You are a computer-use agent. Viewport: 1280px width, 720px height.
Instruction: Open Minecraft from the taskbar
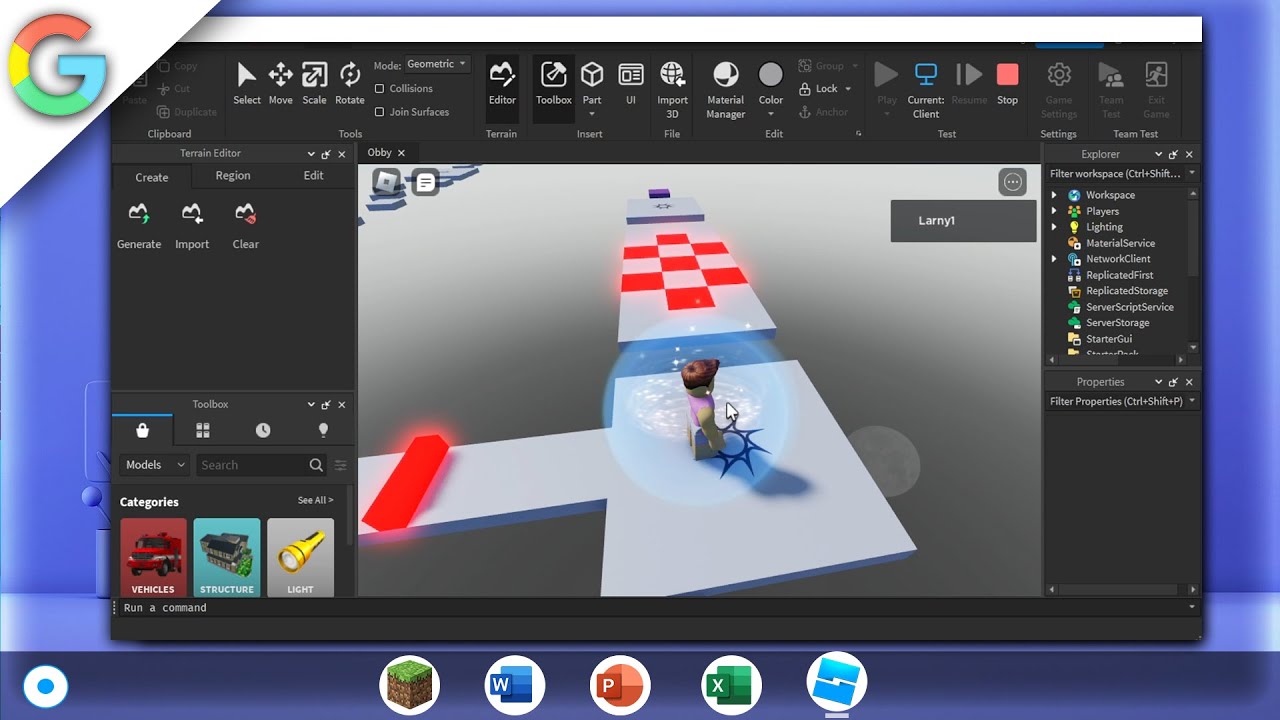tap(410, 686)
